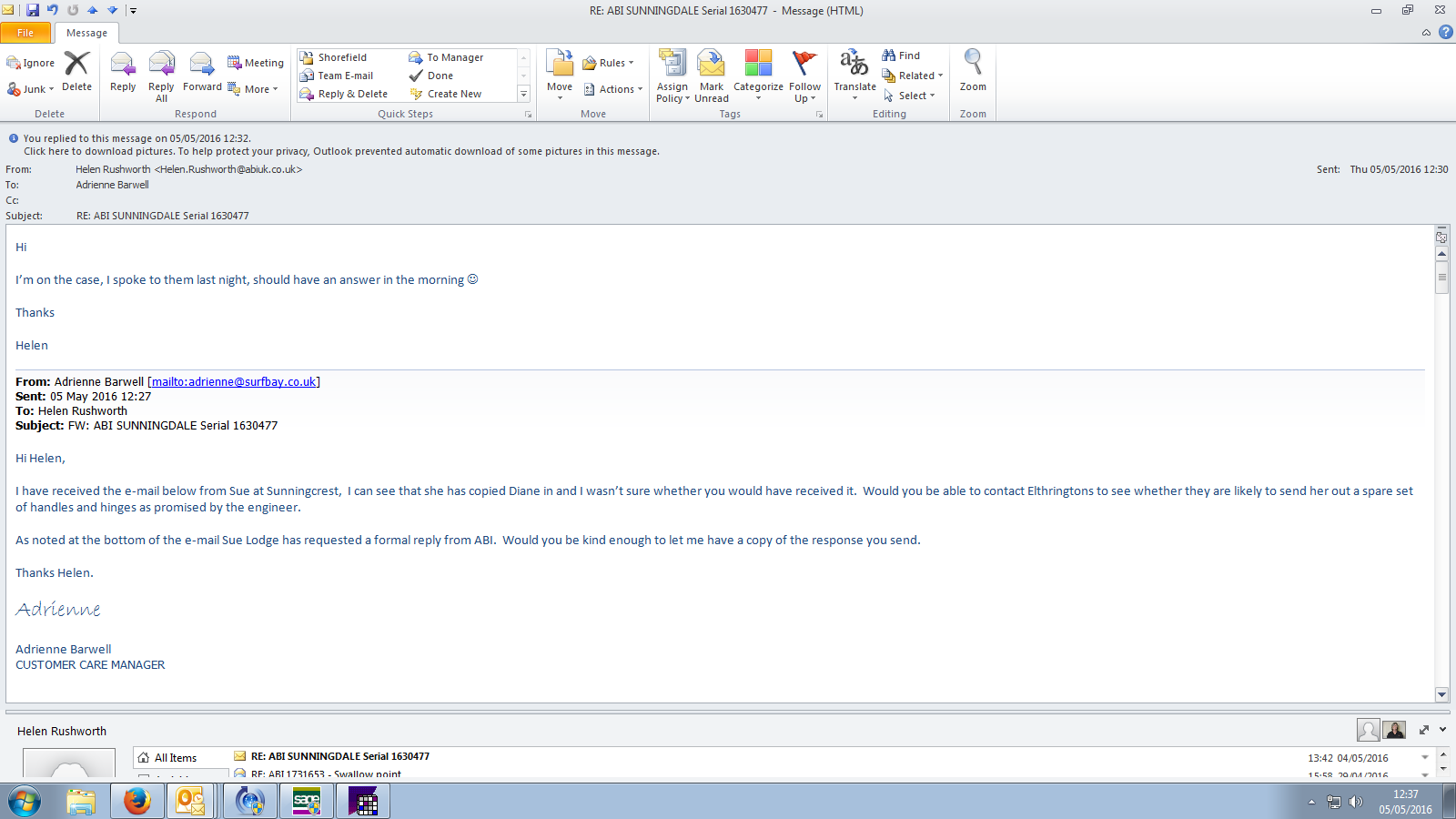
Task: Open the Rules dropdown
Action: tap(608, 63)
